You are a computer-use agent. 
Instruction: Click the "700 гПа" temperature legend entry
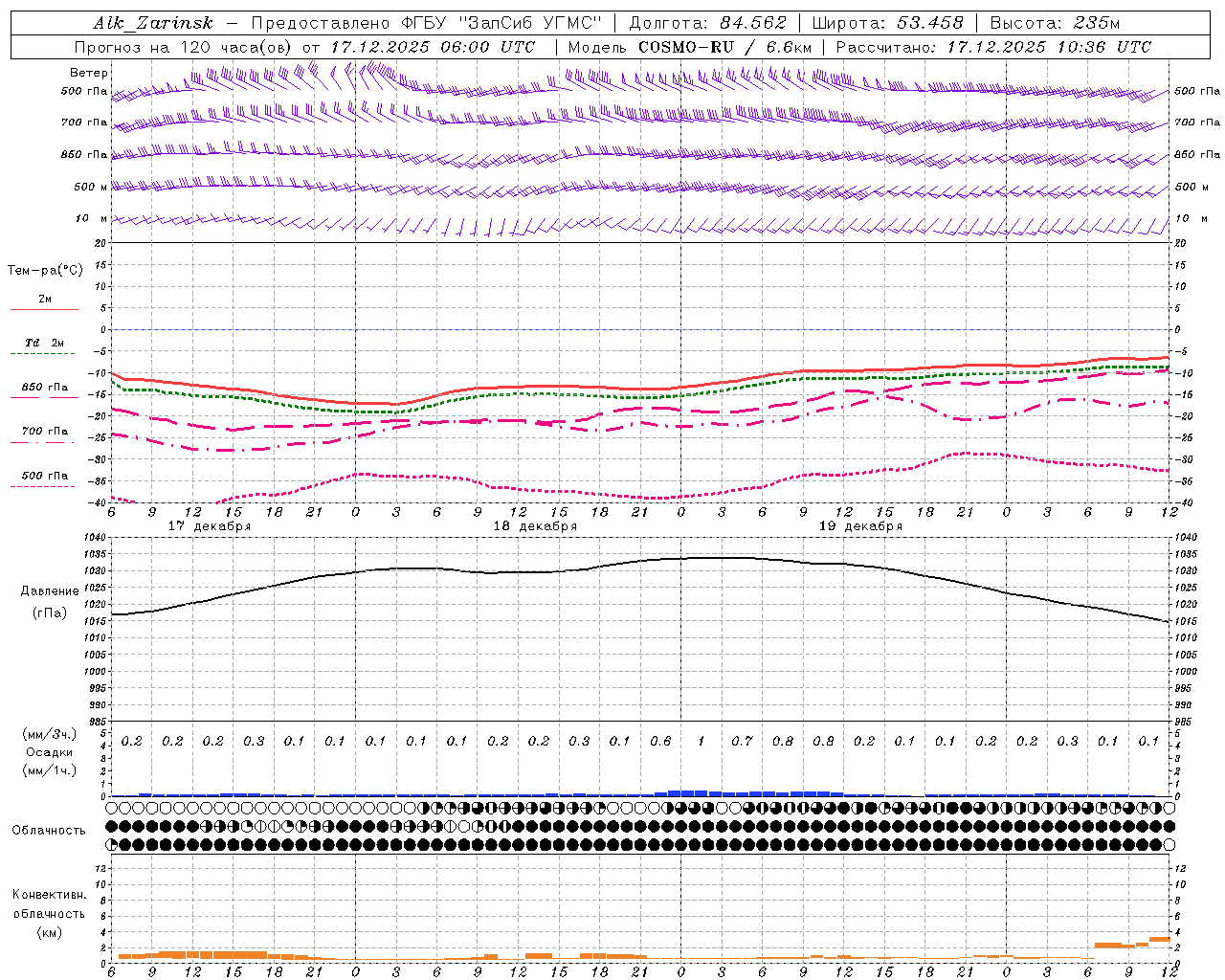coord(45,432)
